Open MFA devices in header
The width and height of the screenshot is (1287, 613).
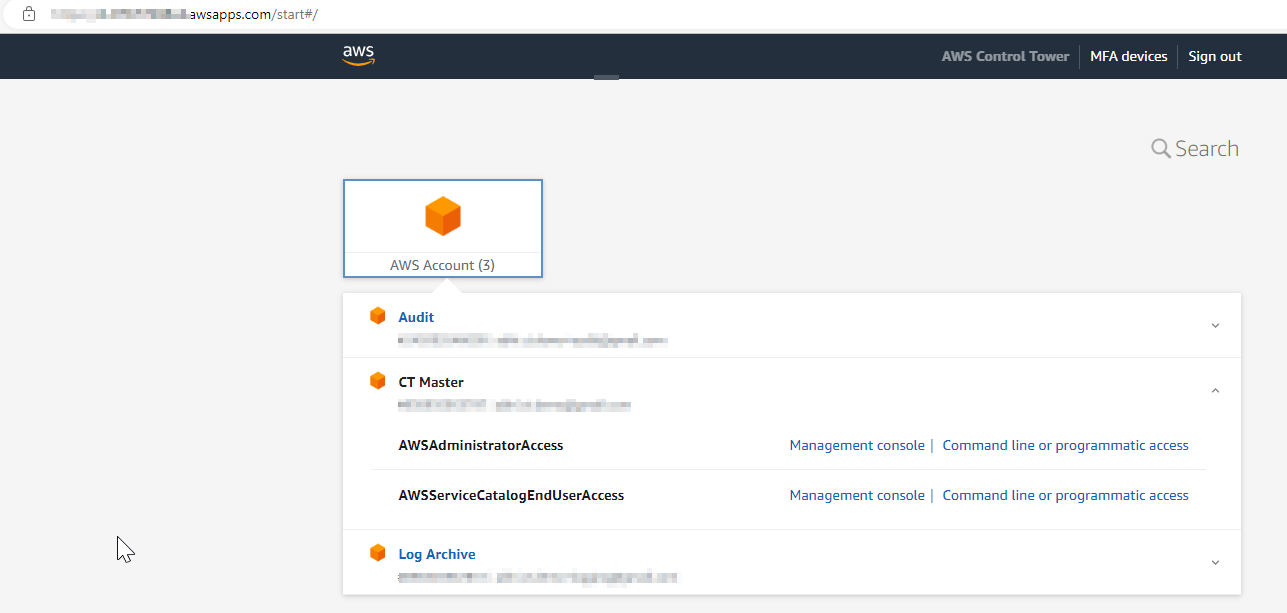point(1128,56)
